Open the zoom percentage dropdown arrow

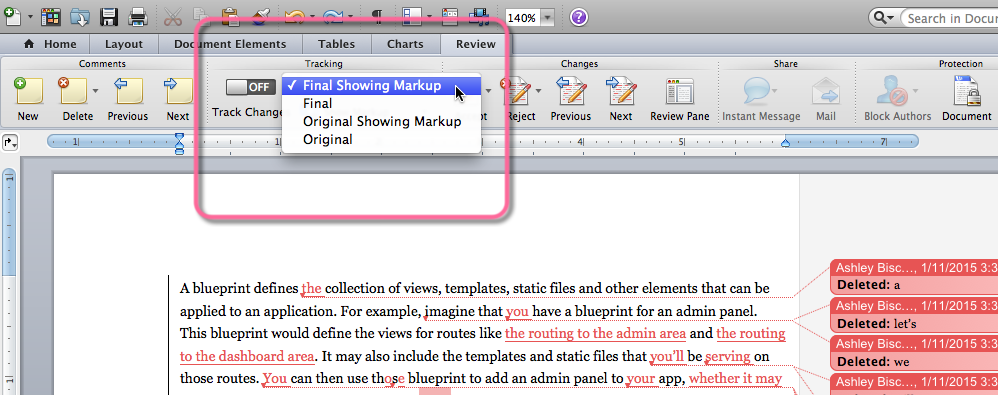(x=548, y=18)
